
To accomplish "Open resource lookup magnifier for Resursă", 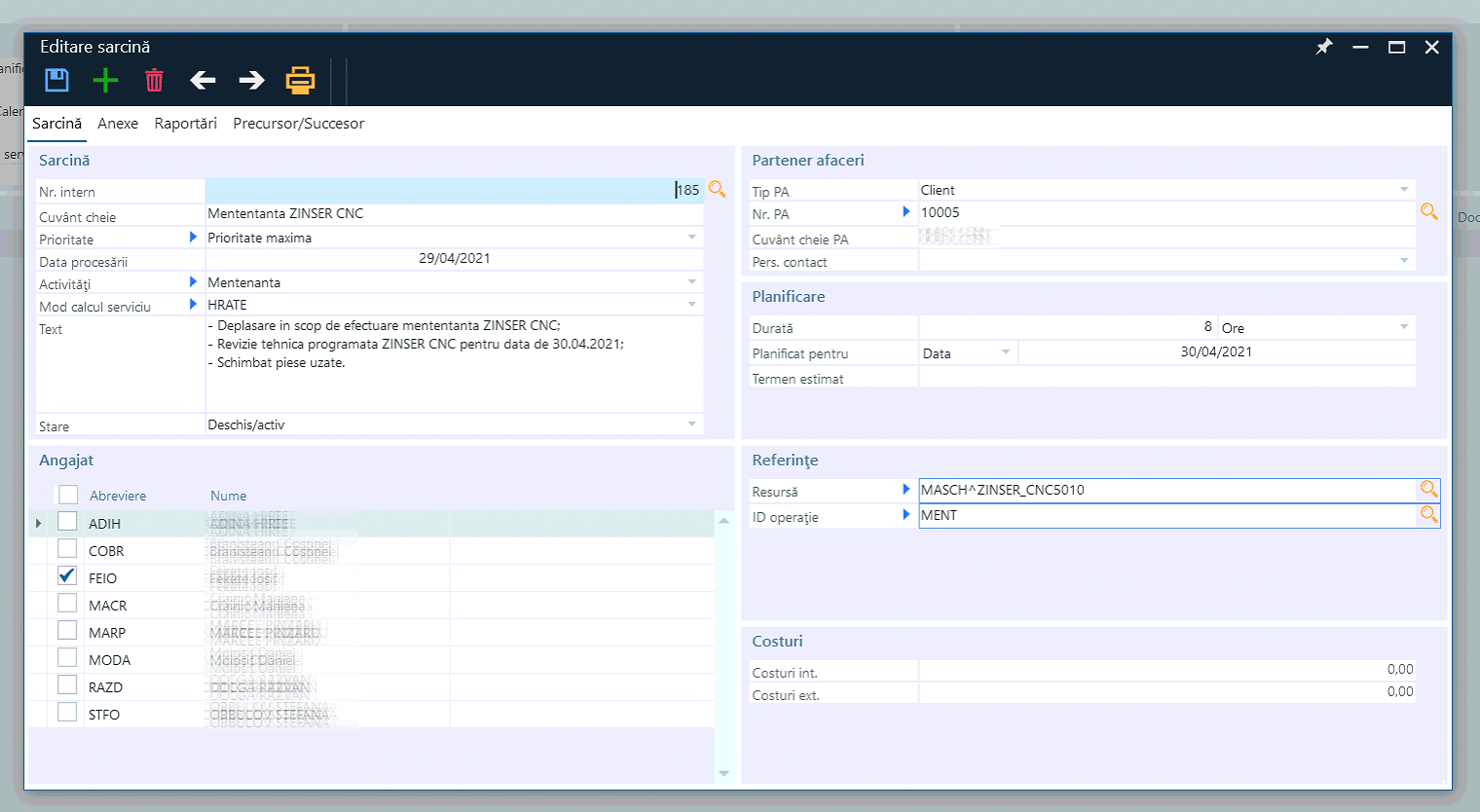I will coord(1428,490).
